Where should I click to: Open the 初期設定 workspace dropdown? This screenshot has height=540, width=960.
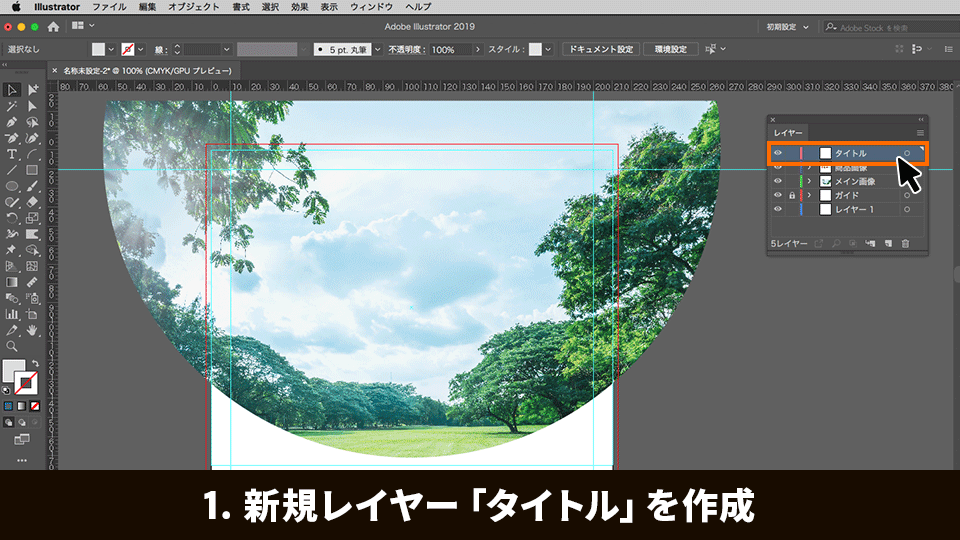[x=787, y=27]
